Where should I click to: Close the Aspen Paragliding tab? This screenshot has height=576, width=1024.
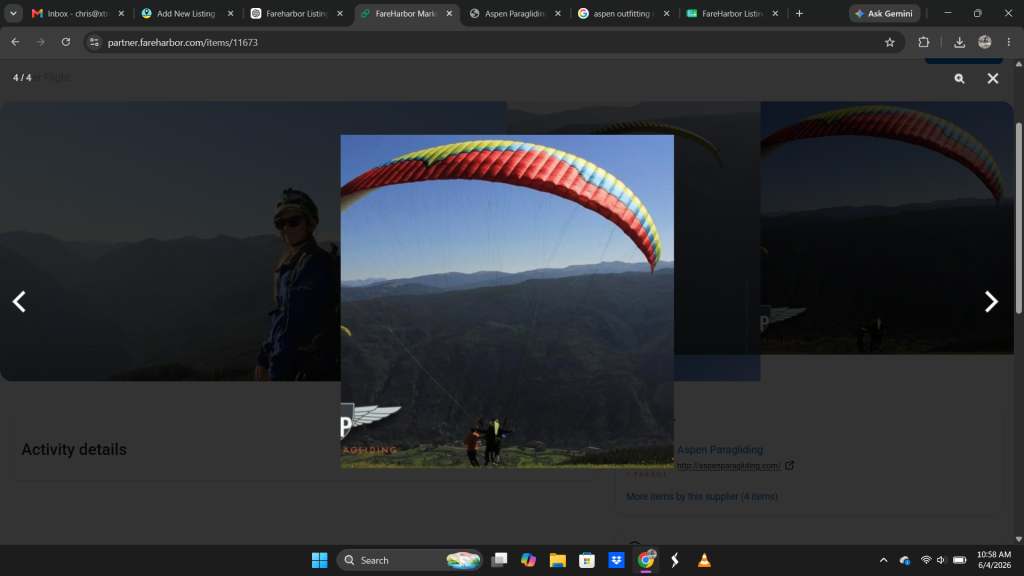pyautogui.click(x=558, y=13)
